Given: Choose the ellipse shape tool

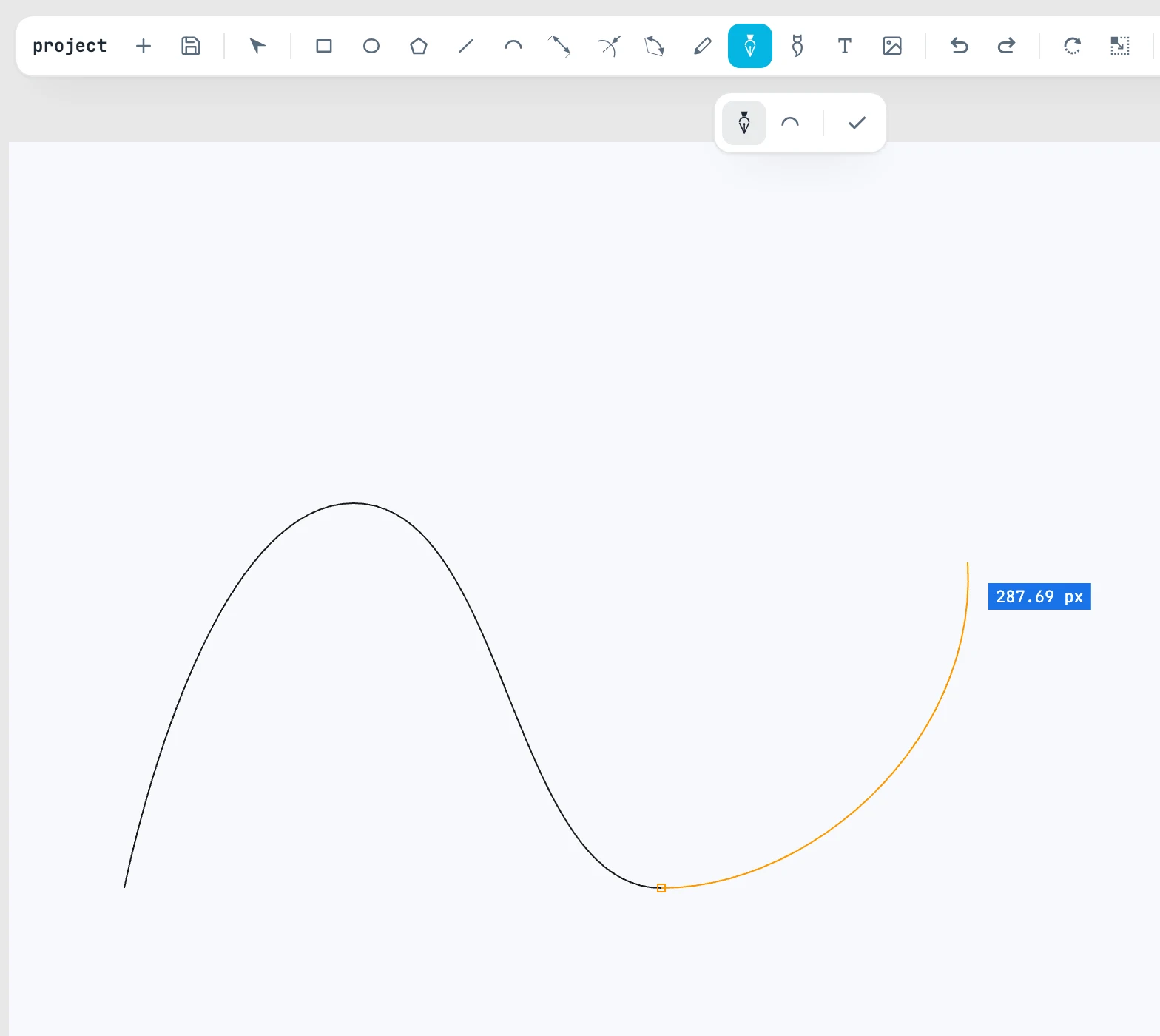Looking at the screenshot, I should pos(371,46).
